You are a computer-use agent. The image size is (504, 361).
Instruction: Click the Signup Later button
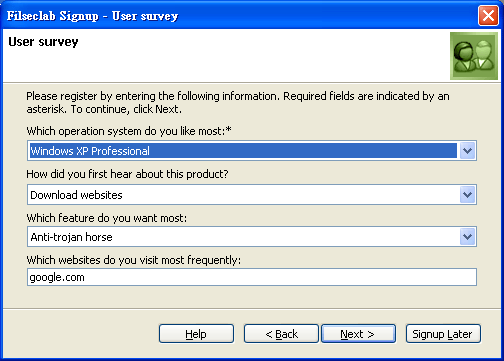[x=443, y=334]
